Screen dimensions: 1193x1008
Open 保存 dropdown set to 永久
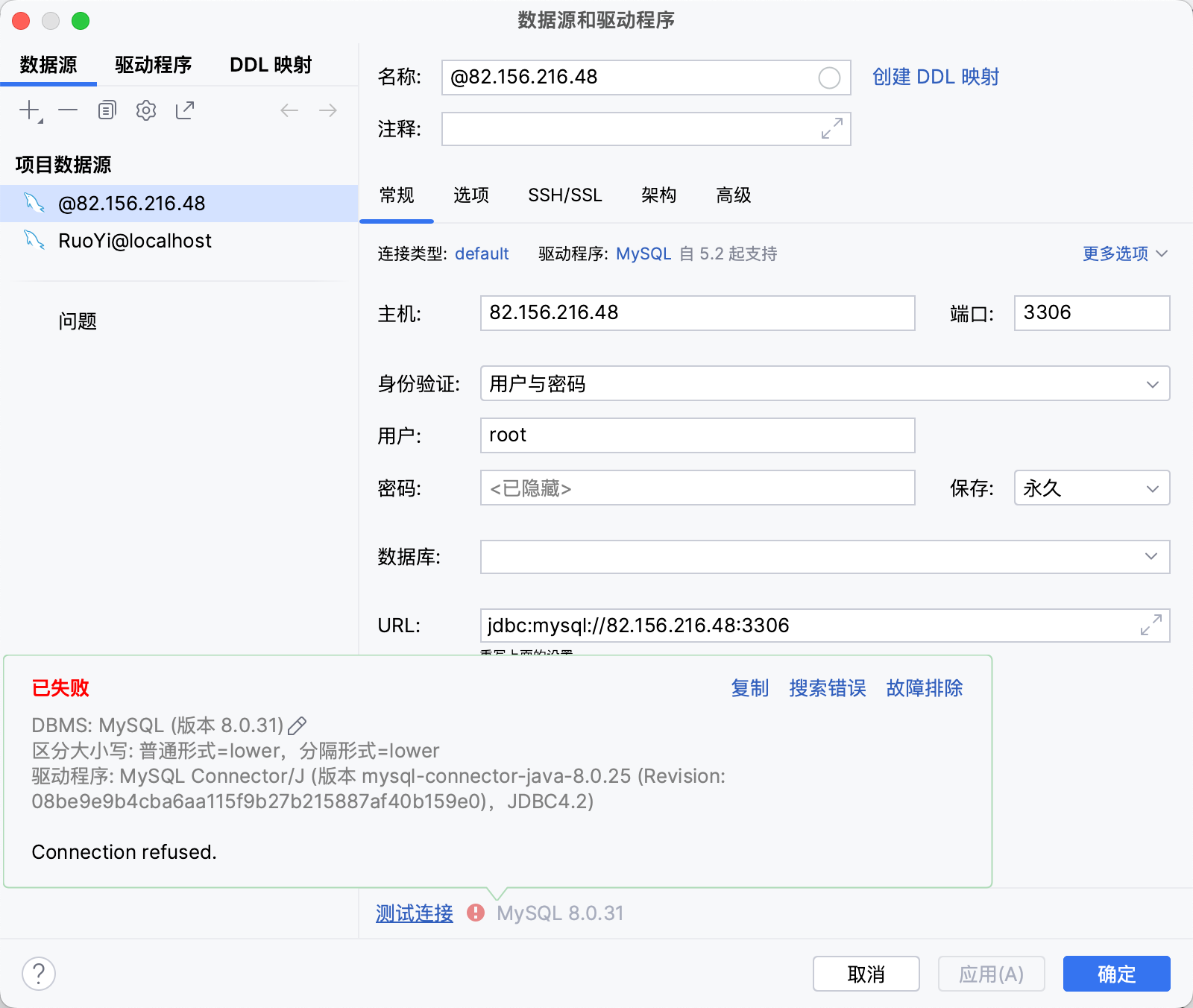tap(1092, 488)
